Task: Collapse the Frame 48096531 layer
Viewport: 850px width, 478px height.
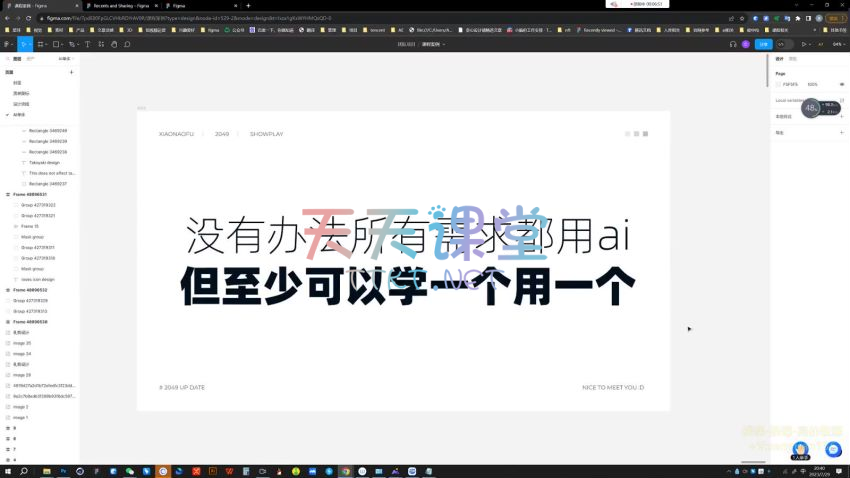Action: point(8,194)
